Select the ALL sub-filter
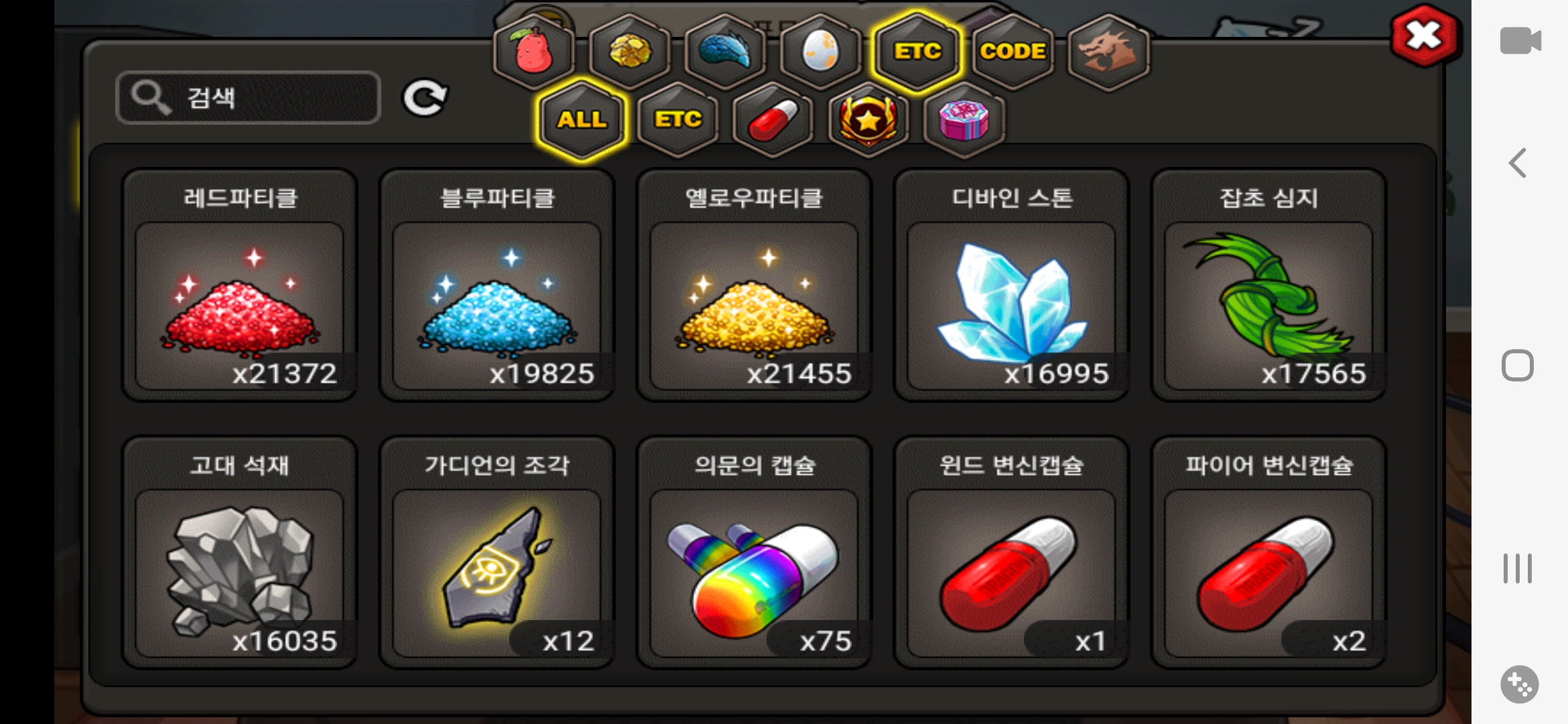The image size is (1568, 724). [582, 119]
